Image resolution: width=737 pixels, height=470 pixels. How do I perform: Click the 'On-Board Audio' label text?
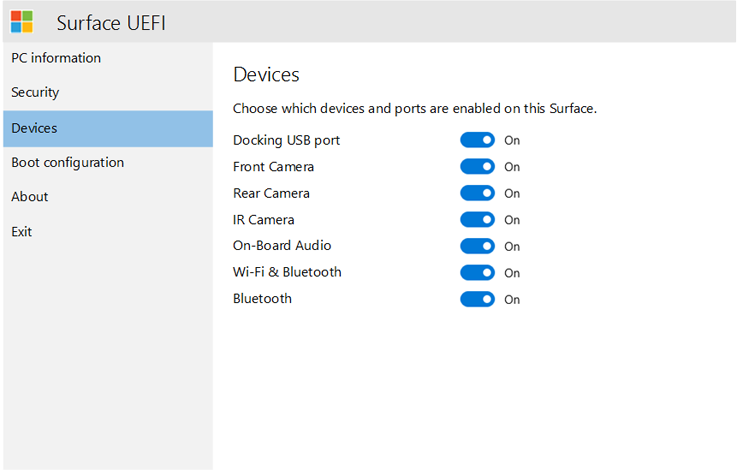[x=282, y=246]
